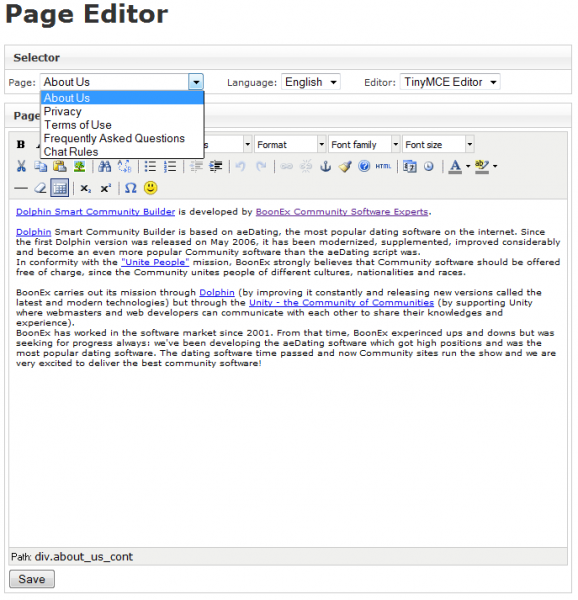Toggle visual aids guidelines button
Screen dimensions: 578x600
tap(60, 188)
